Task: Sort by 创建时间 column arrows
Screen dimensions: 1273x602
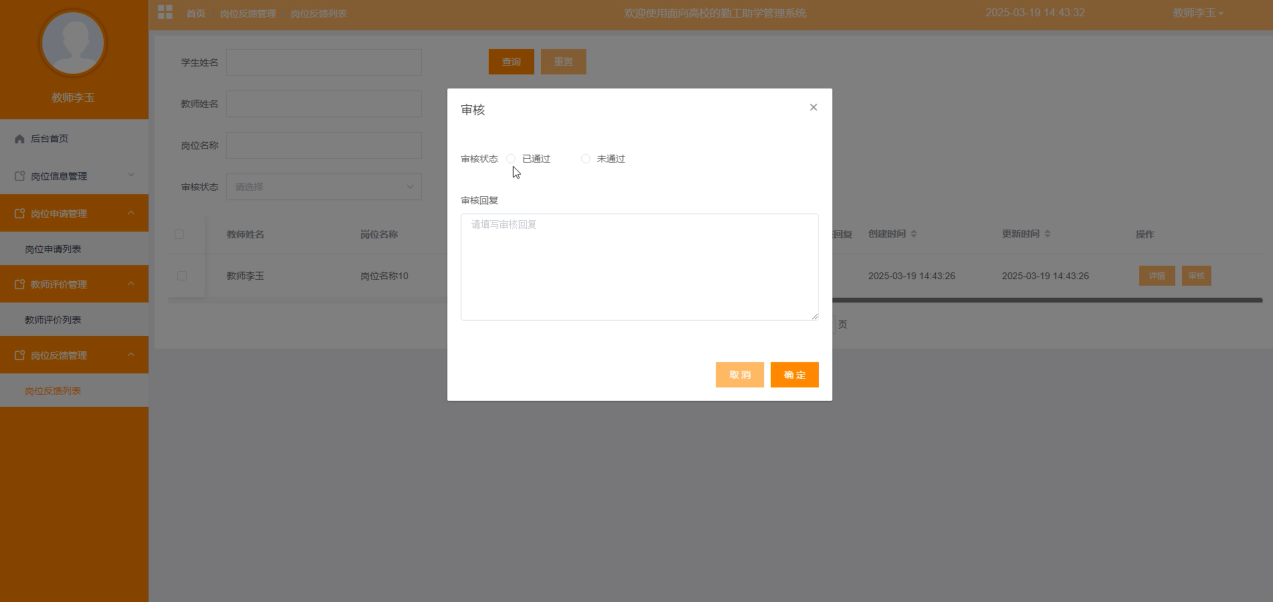Action: coord(914,234)
